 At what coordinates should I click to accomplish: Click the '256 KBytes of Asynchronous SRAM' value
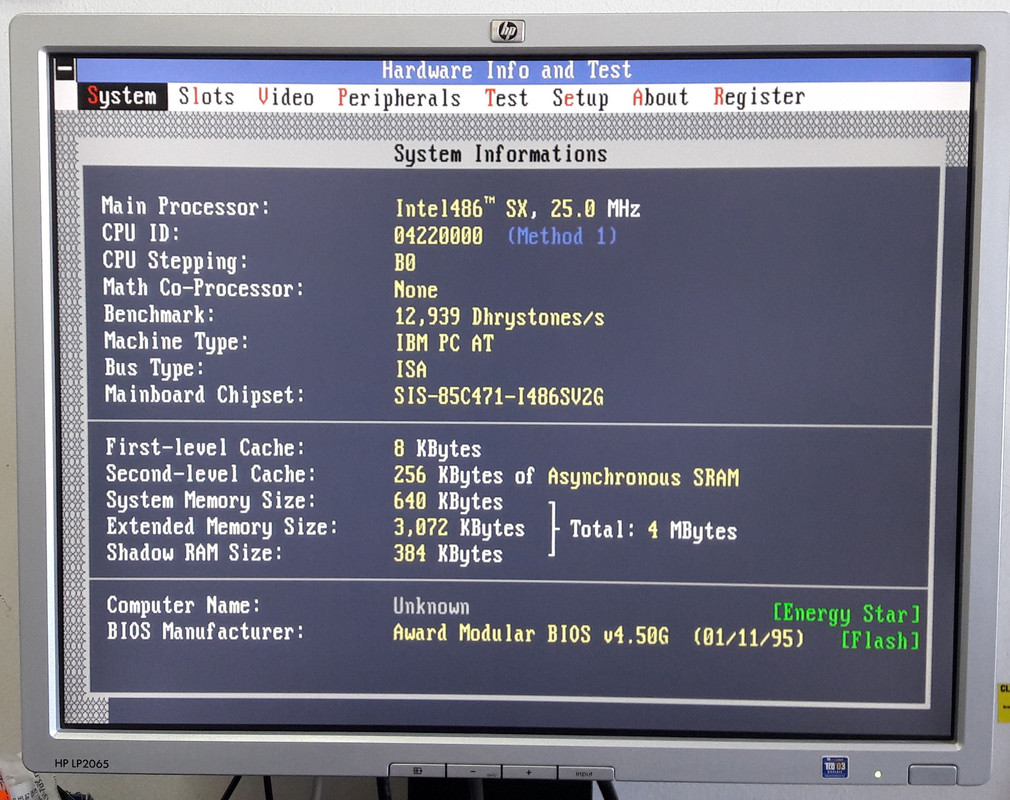coord(566,477)
